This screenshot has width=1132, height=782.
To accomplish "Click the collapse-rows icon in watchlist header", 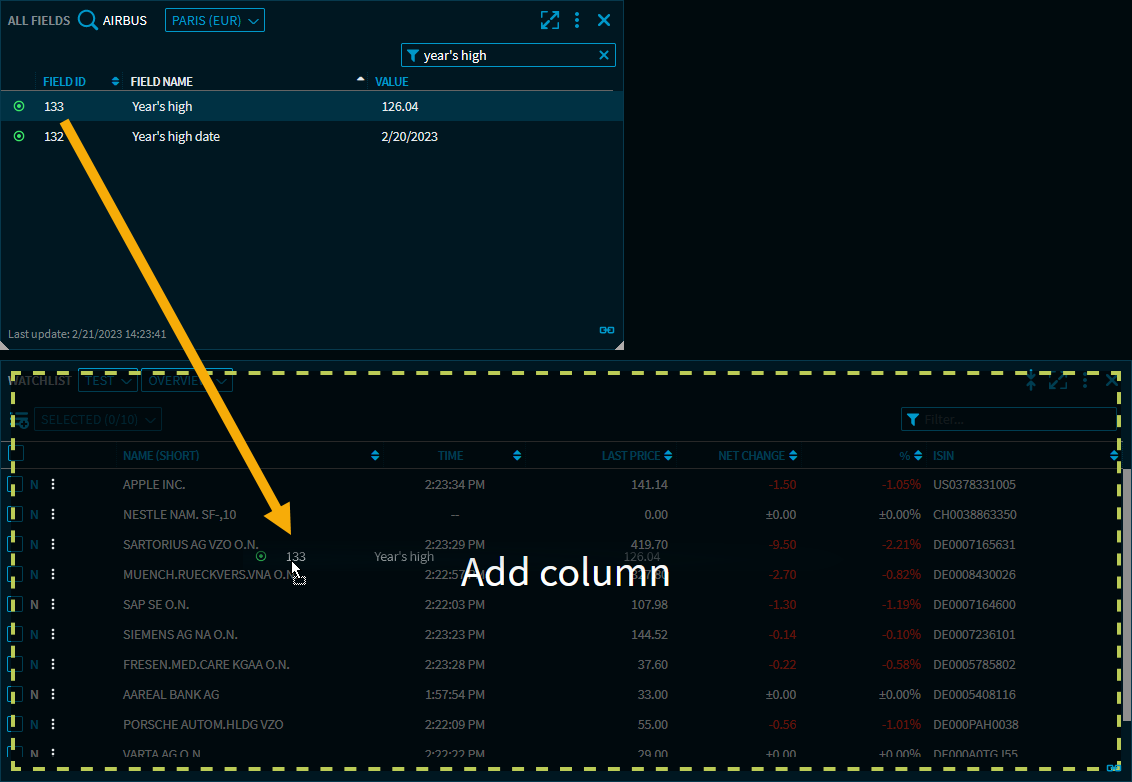I will 1031,381.
